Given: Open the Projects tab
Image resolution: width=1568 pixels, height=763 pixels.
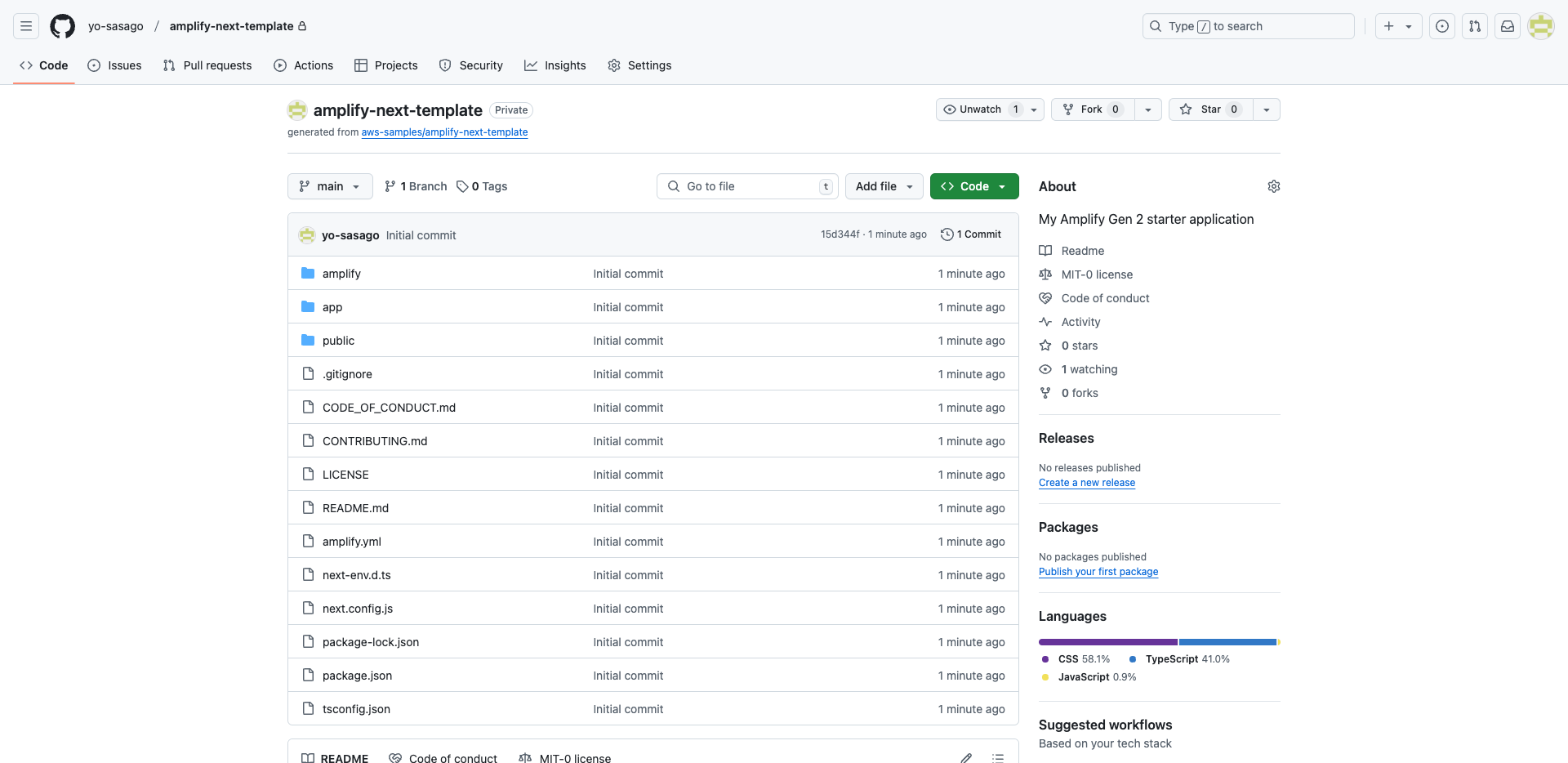Looking at the screenshot, I should [x=386, y=65].
